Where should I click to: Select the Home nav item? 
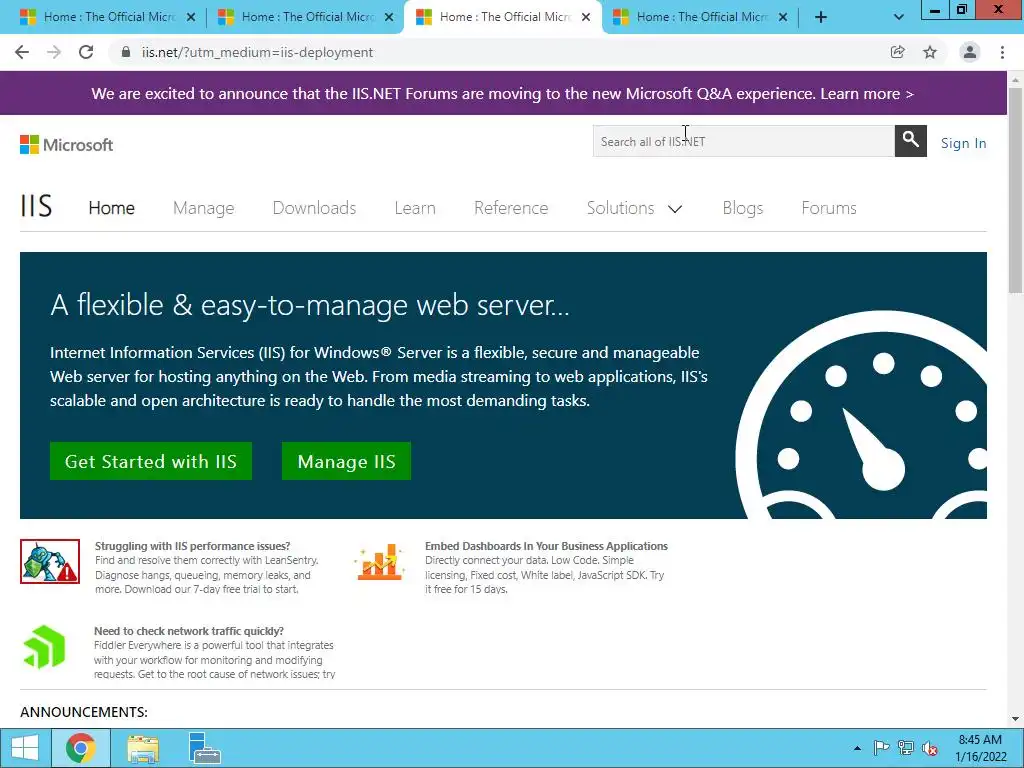(x=112, y=208)
